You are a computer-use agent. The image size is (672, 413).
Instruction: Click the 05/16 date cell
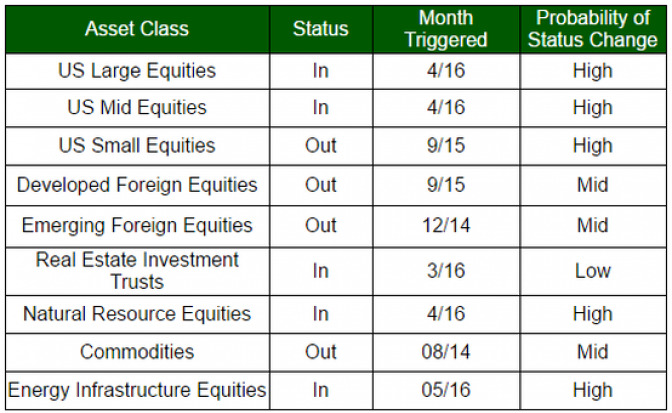pos(446,390)
